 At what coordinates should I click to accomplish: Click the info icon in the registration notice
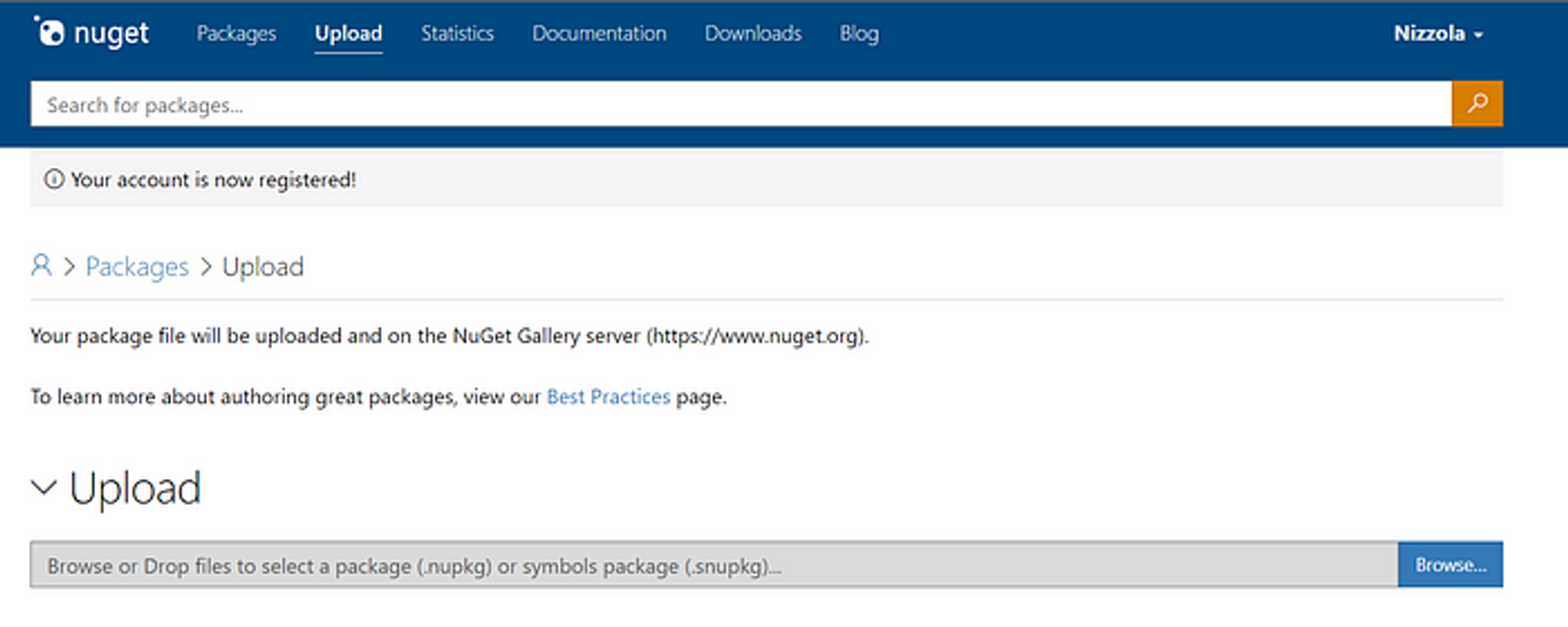[54, 179]
